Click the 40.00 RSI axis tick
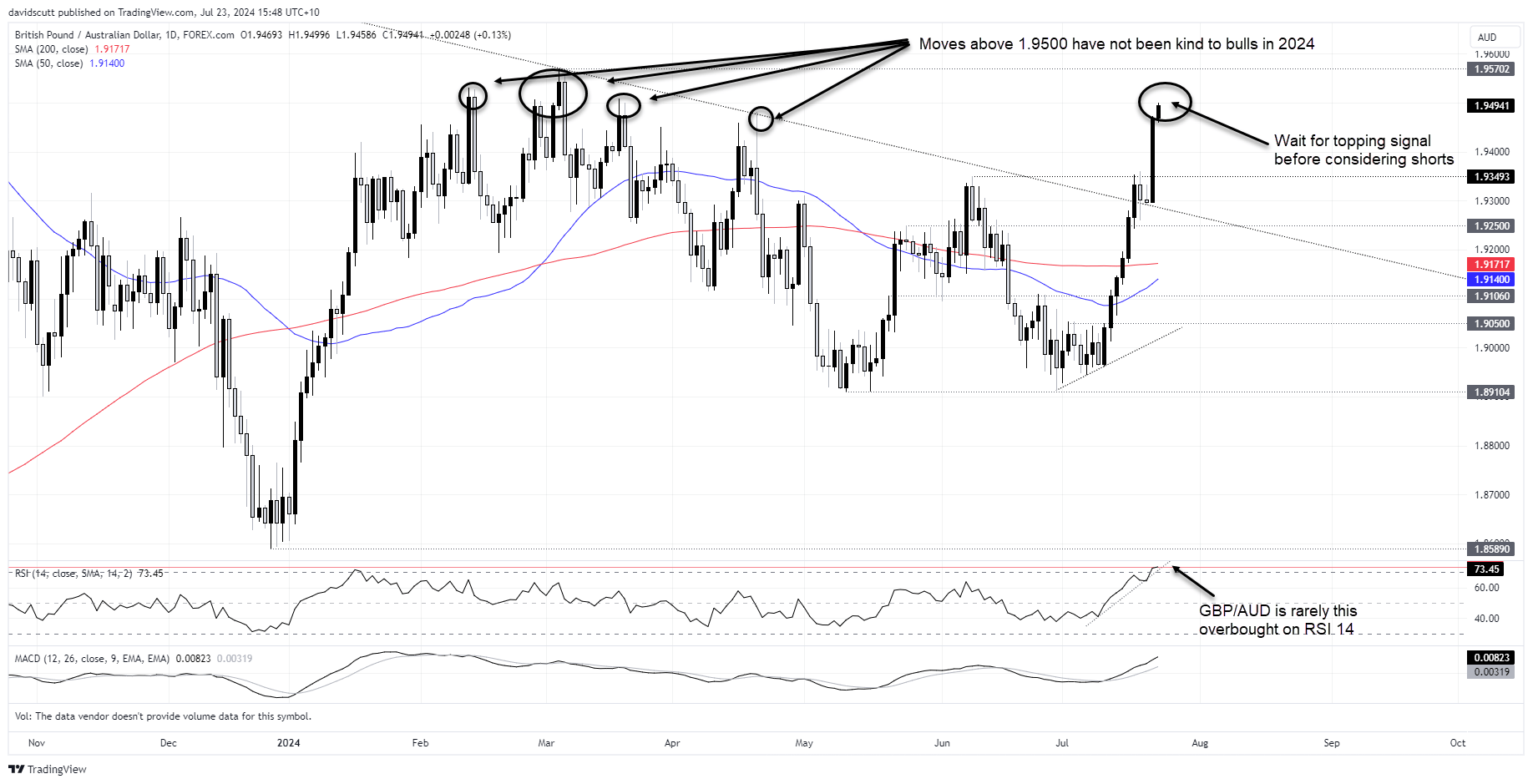The image size is (1533, 784). [x=1487, y=619]
